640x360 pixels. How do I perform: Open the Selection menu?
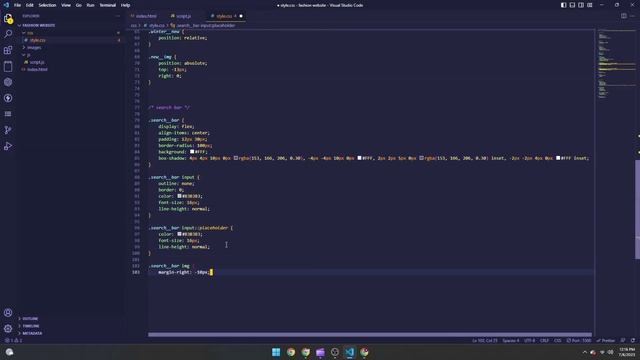[x=47, y=5]
